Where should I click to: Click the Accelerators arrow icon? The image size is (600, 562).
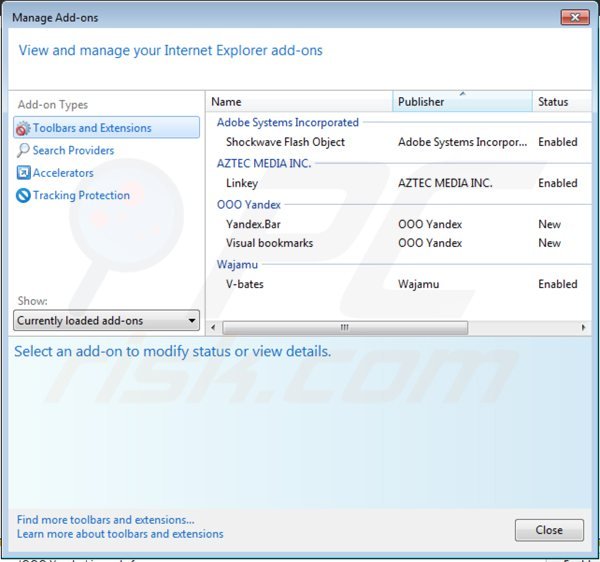(23, 173)
